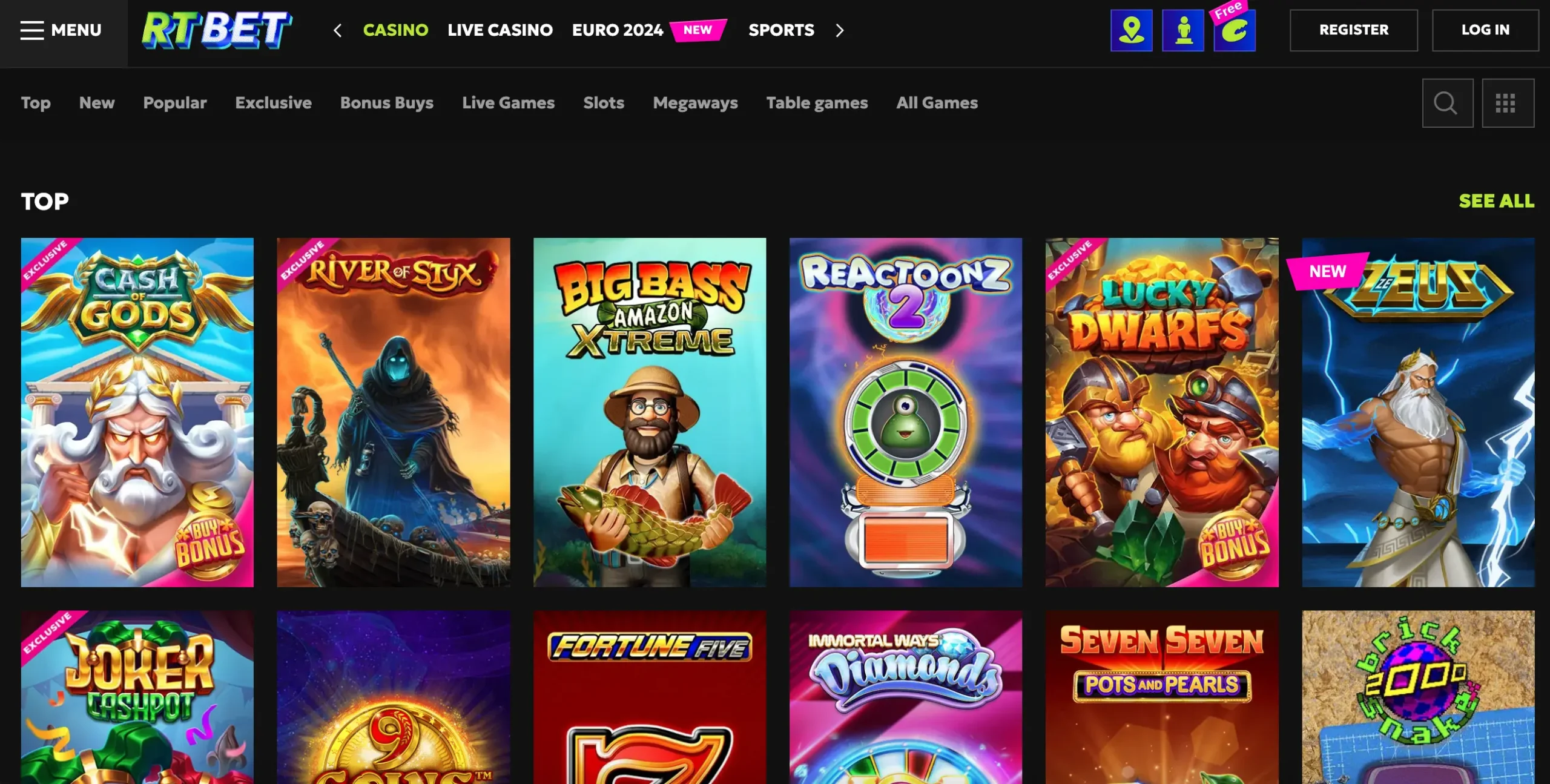Open Cash of Gods game
Screen dimensions: 1550x784
[x=137, y=412]
